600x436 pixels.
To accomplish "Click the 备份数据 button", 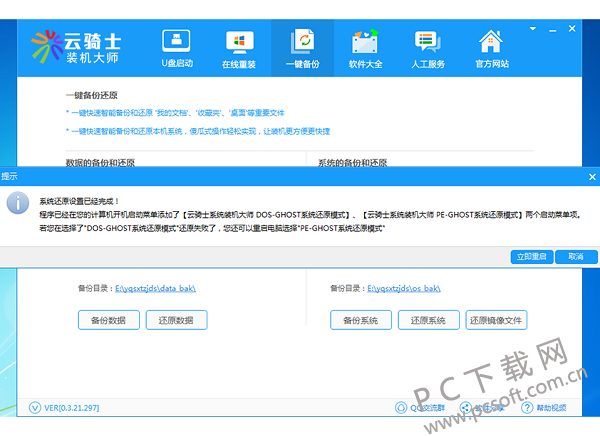I will pyautogui.click(x=109, y=320).
